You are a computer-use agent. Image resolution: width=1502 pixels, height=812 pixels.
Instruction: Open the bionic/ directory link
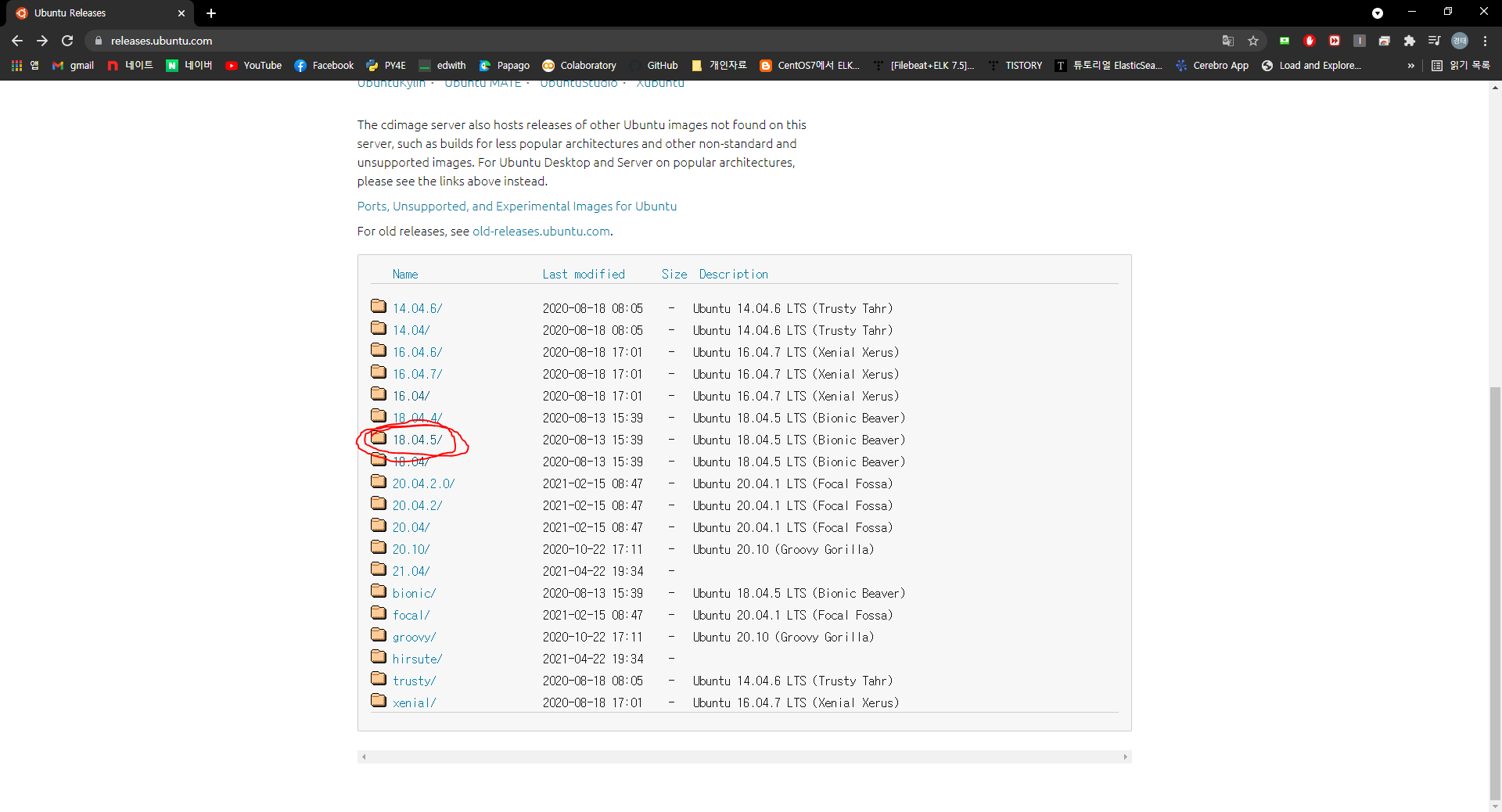414,594
